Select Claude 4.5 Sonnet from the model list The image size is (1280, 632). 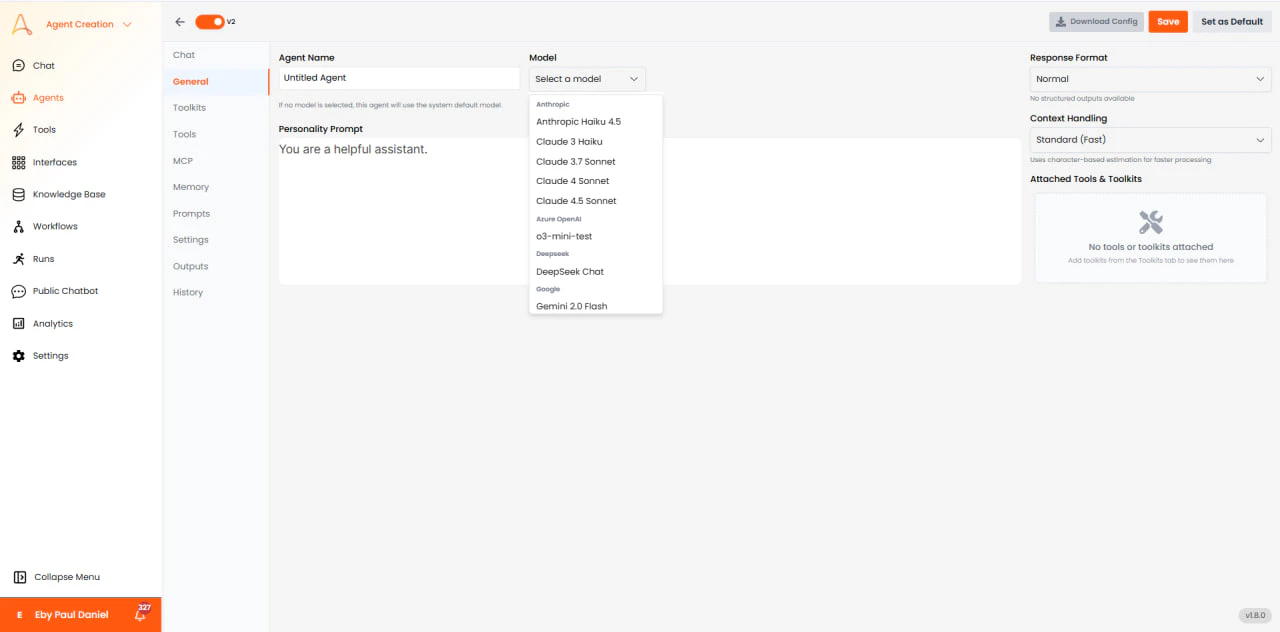point(576,200)
